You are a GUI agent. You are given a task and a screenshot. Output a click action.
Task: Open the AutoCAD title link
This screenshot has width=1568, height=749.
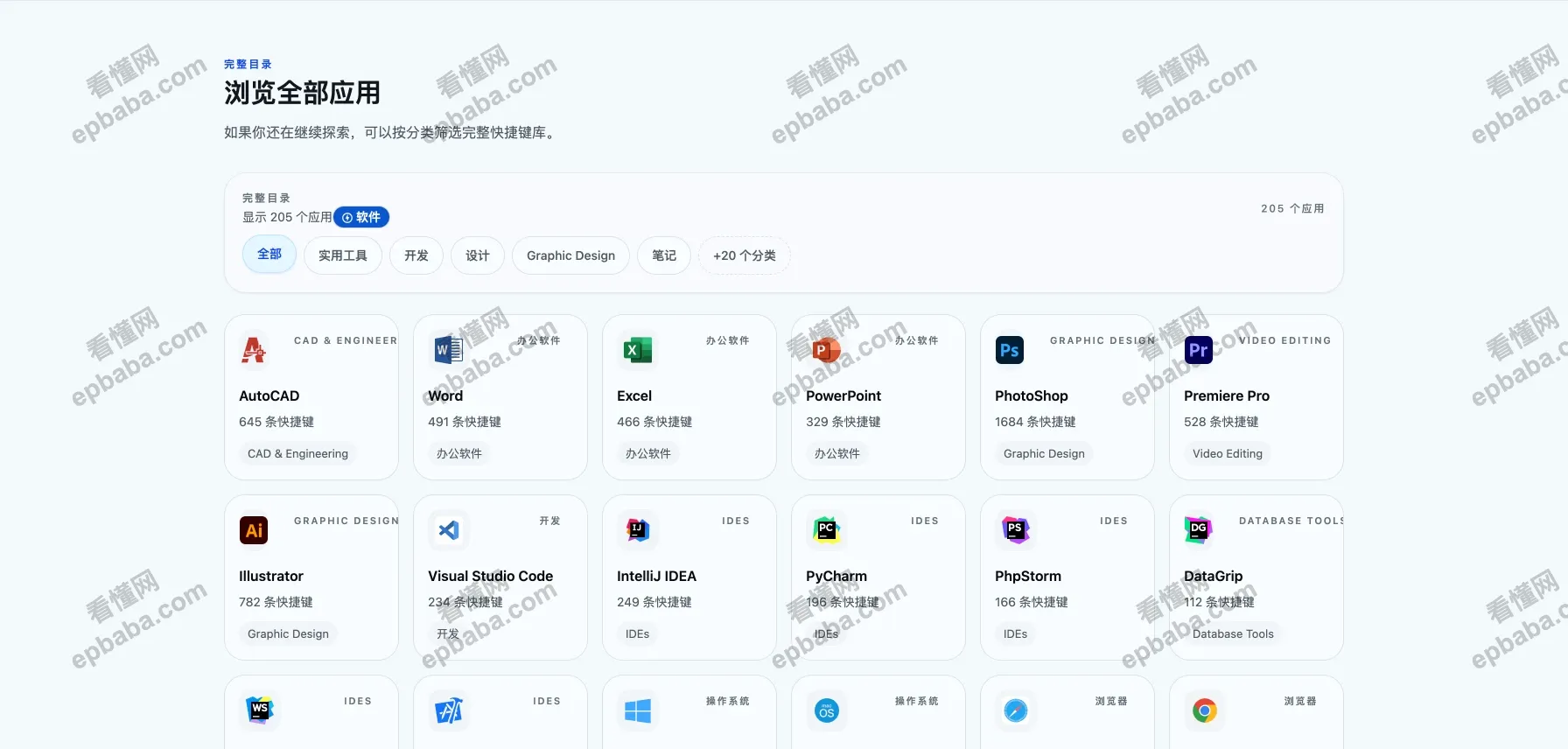tap(269, 395)
